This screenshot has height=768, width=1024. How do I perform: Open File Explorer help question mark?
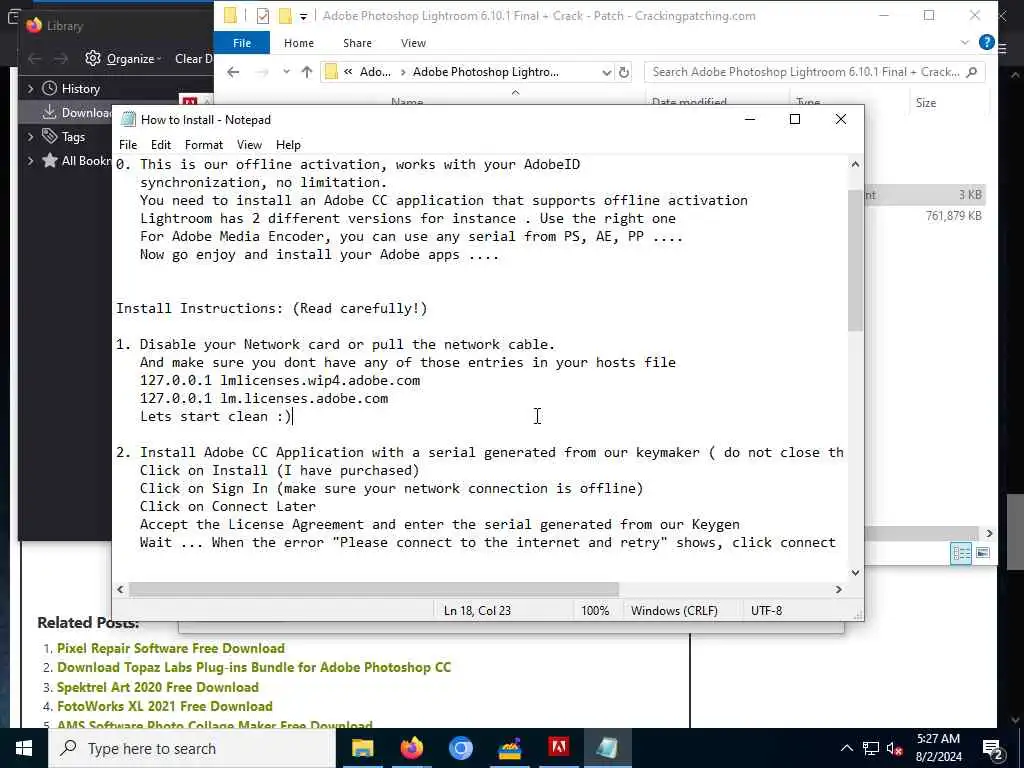[987, 42]
